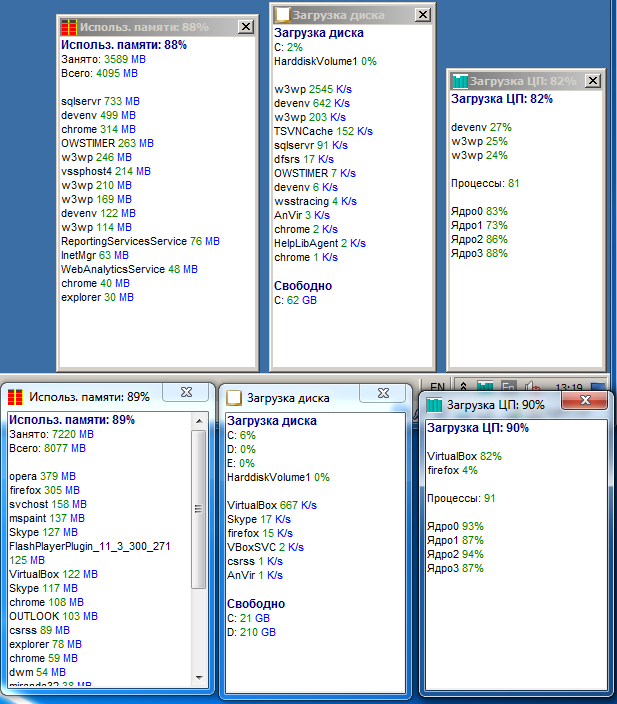
Task: Click the scrollbar thumb in memory process list
Action: pyautogui.click(x=198, y=510)
